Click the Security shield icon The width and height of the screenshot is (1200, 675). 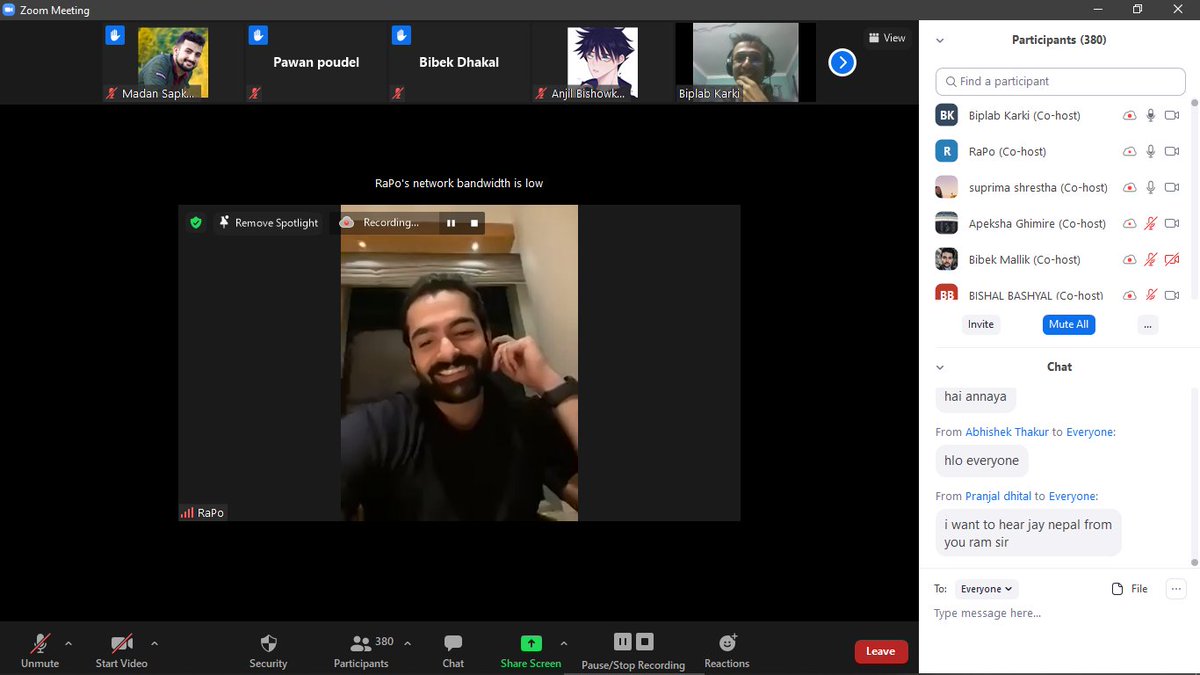pyautogui.click(x=268, y=643)
